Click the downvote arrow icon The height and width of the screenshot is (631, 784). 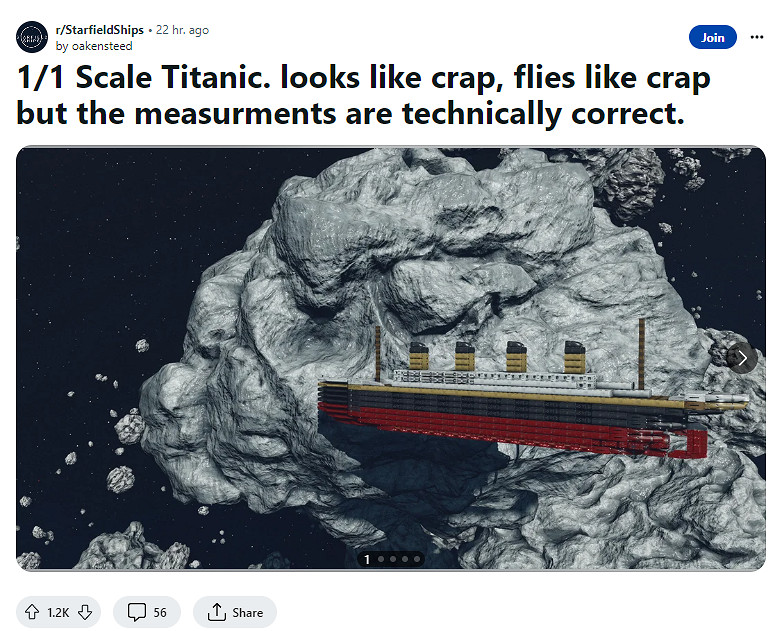pyautogui.click(x=85, y=612)
